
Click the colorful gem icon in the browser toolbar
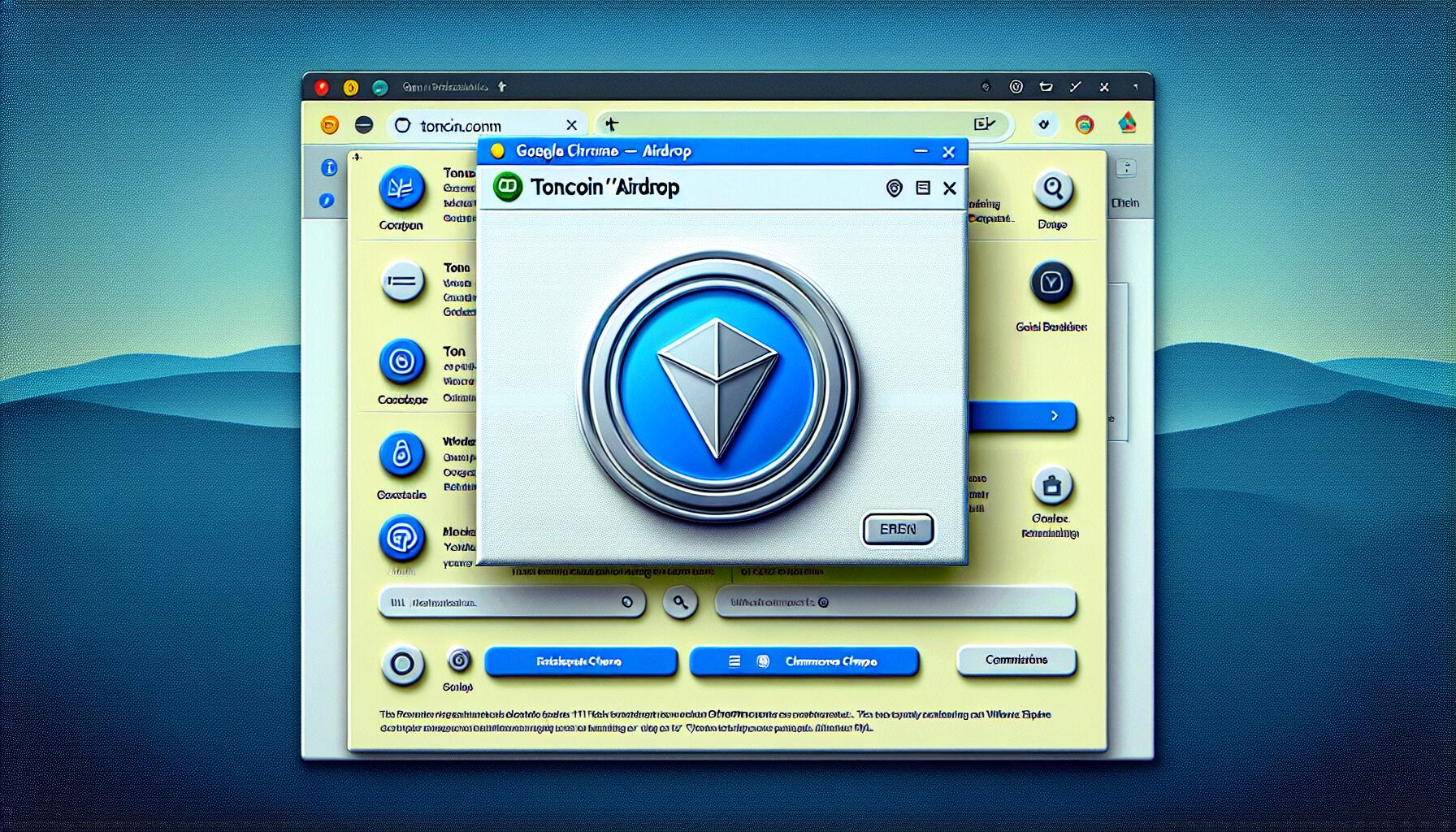(1127, 123)
